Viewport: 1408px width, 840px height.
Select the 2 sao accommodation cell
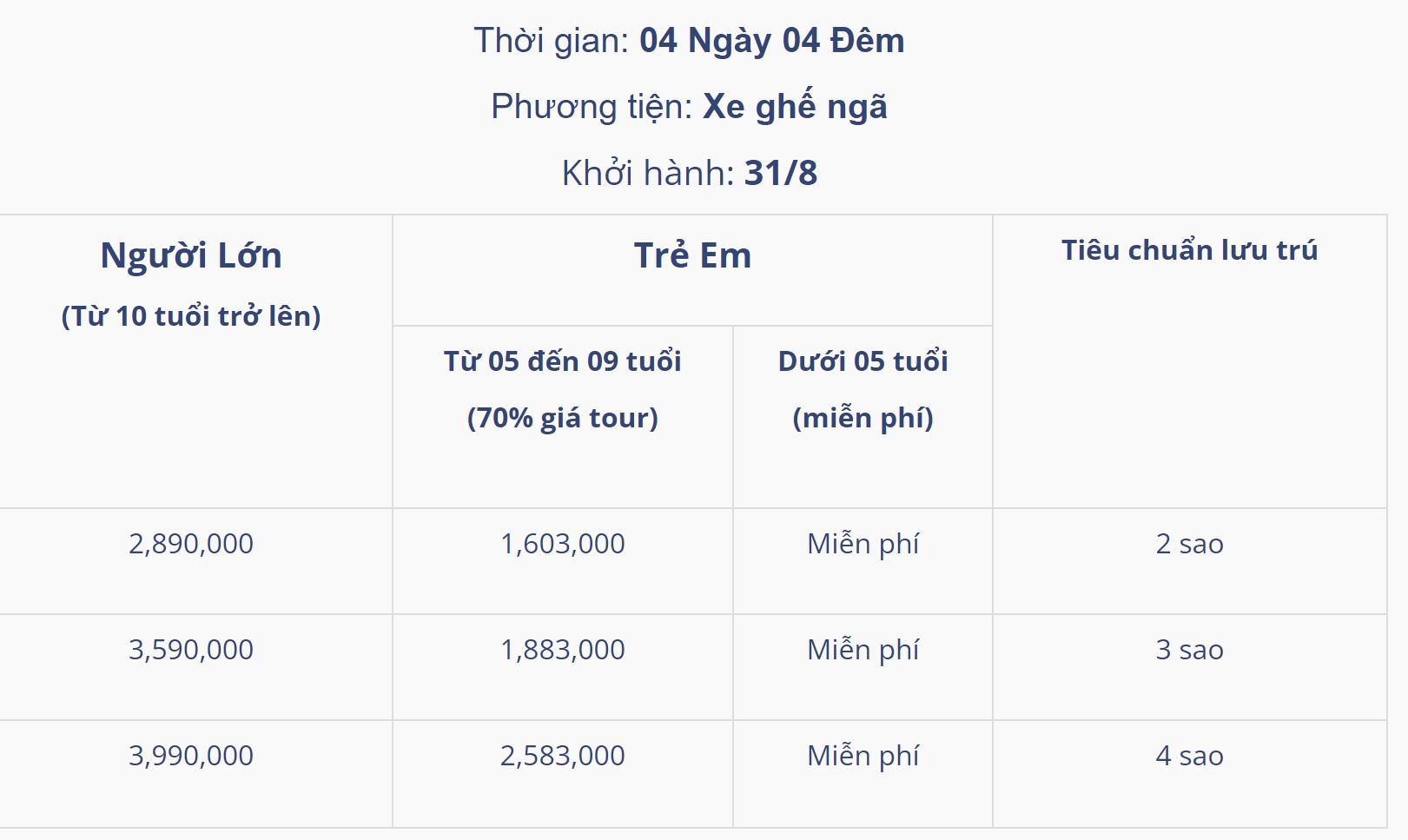[1189, 544]
